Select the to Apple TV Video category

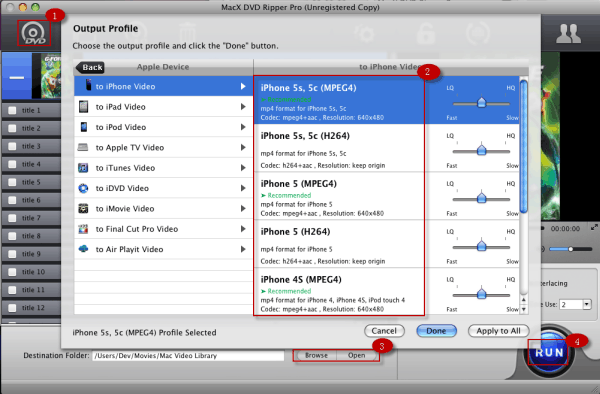[x=163, y=147]
